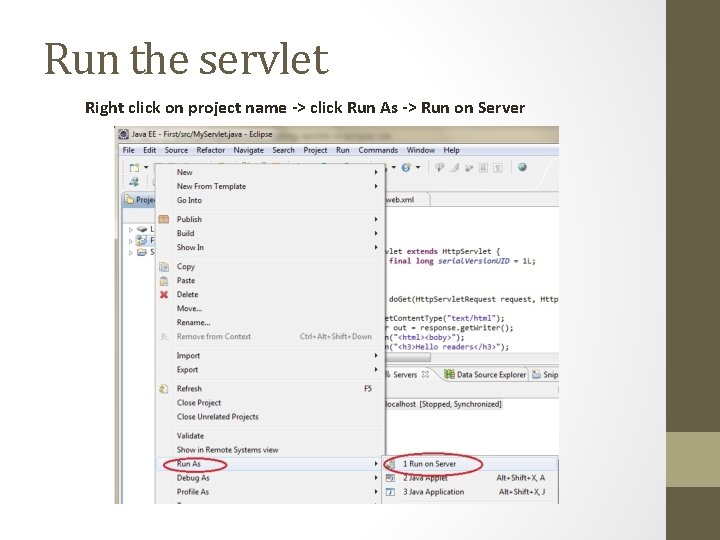Open the dropdown arrow beside the blue browser toolbar icon

click(418, 168)
